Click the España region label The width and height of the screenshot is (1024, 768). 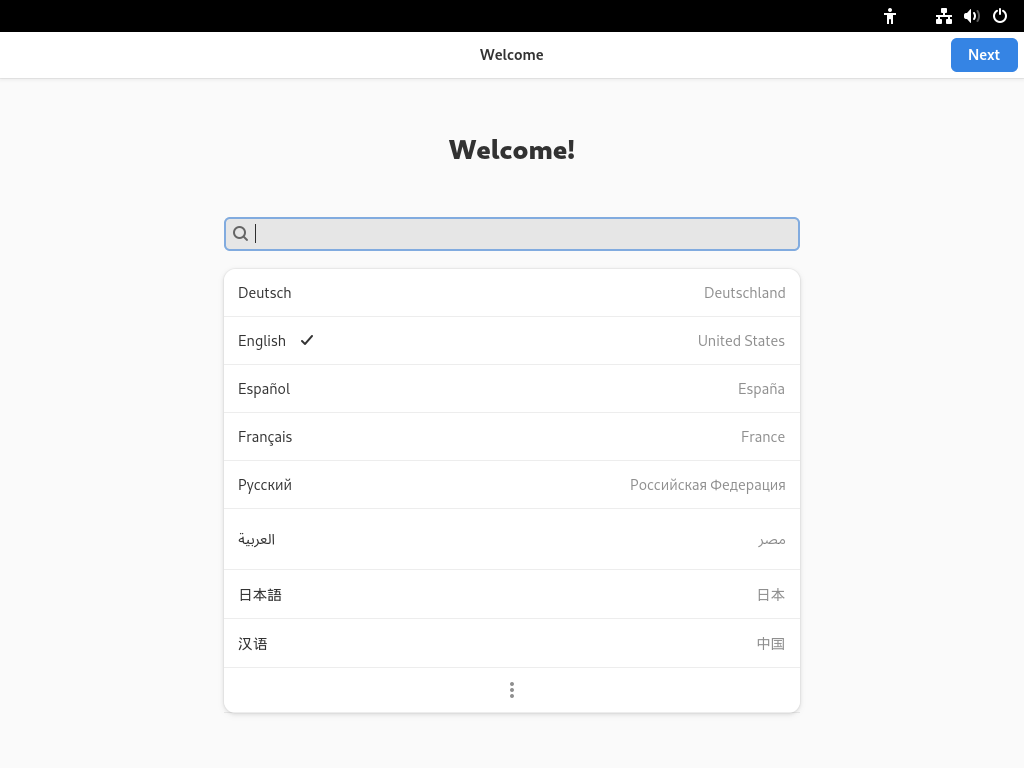pos(761,389)
